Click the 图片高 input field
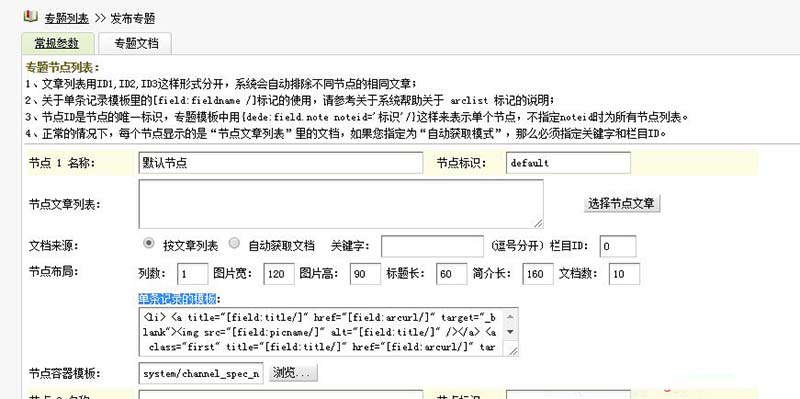The height and width of the screenshot is (399, 800). pyautogui.click(x=365, y=274)
